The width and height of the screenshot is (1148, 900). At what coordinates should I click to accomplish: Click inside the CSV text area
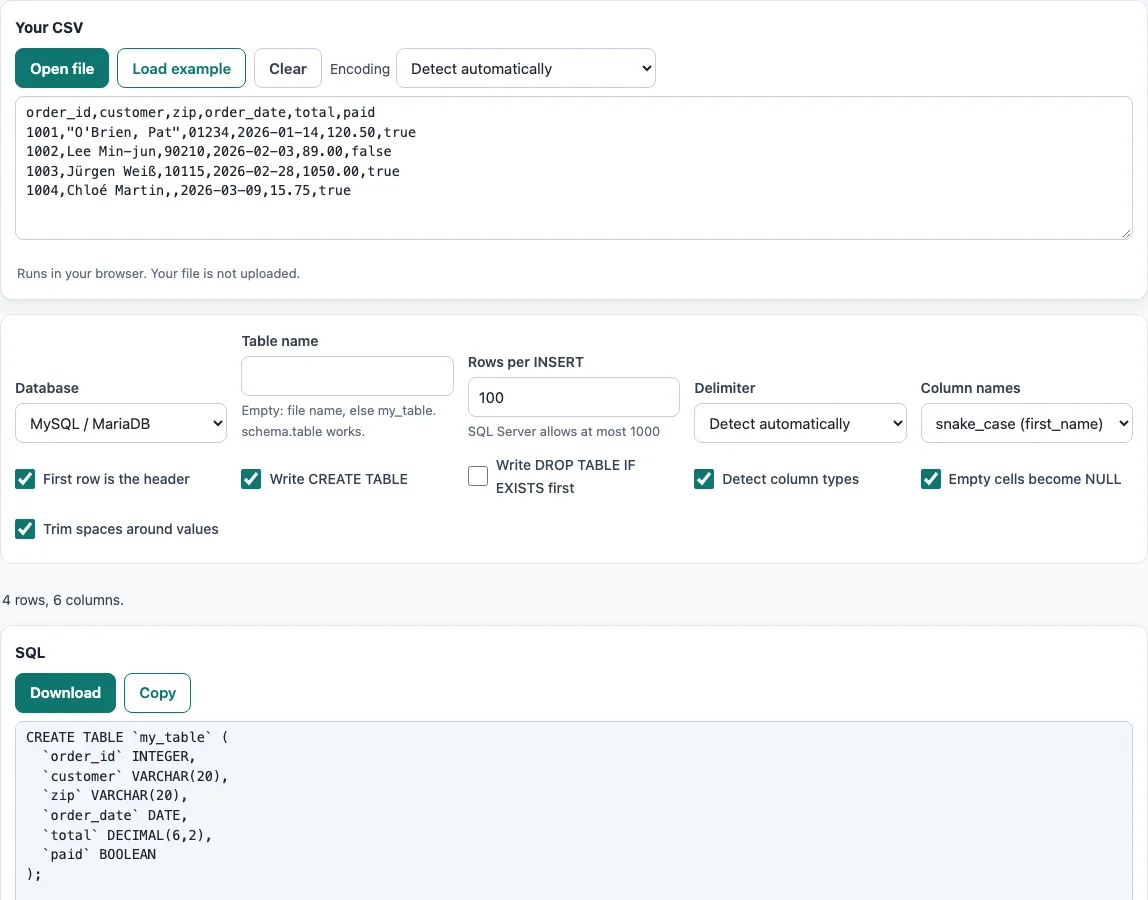click(x=573, y=168)
